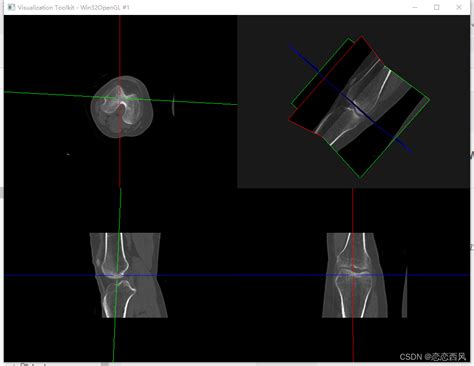Viewport: 474px width, 366px height.
Task: Click the coronal knee image at bottom right
Action: [x=355, y=275]
